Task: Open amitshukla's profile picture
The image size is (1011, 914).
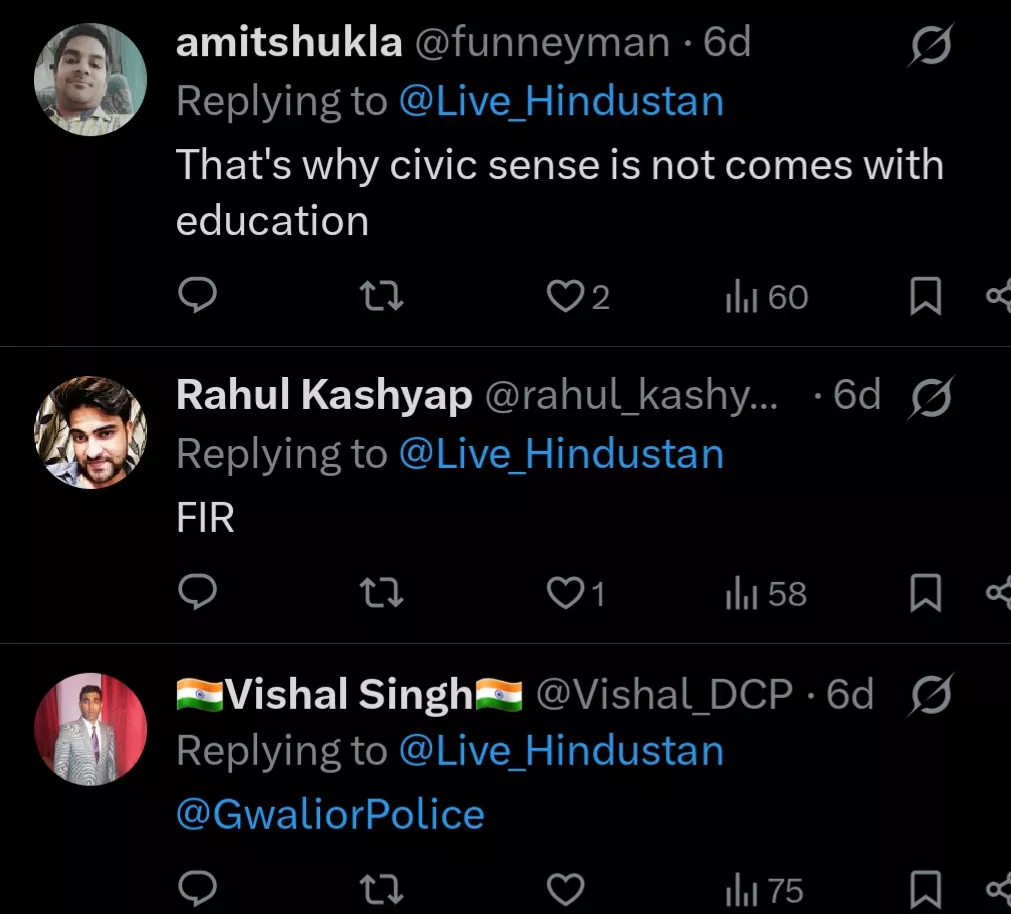Action: pos(91,79)
